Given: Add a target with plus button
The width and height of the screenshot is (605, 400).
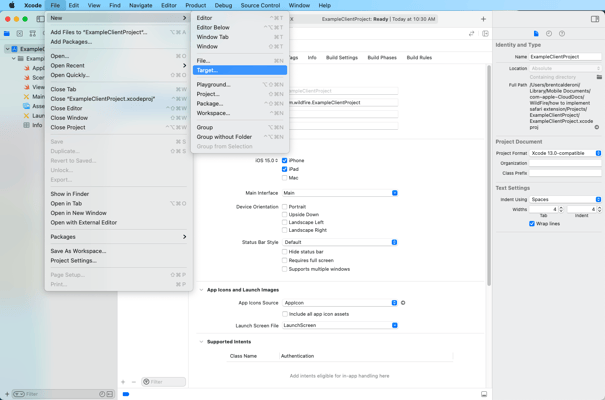Looking at the screenshot, I should pyautogui.click(x=123, y=382).
